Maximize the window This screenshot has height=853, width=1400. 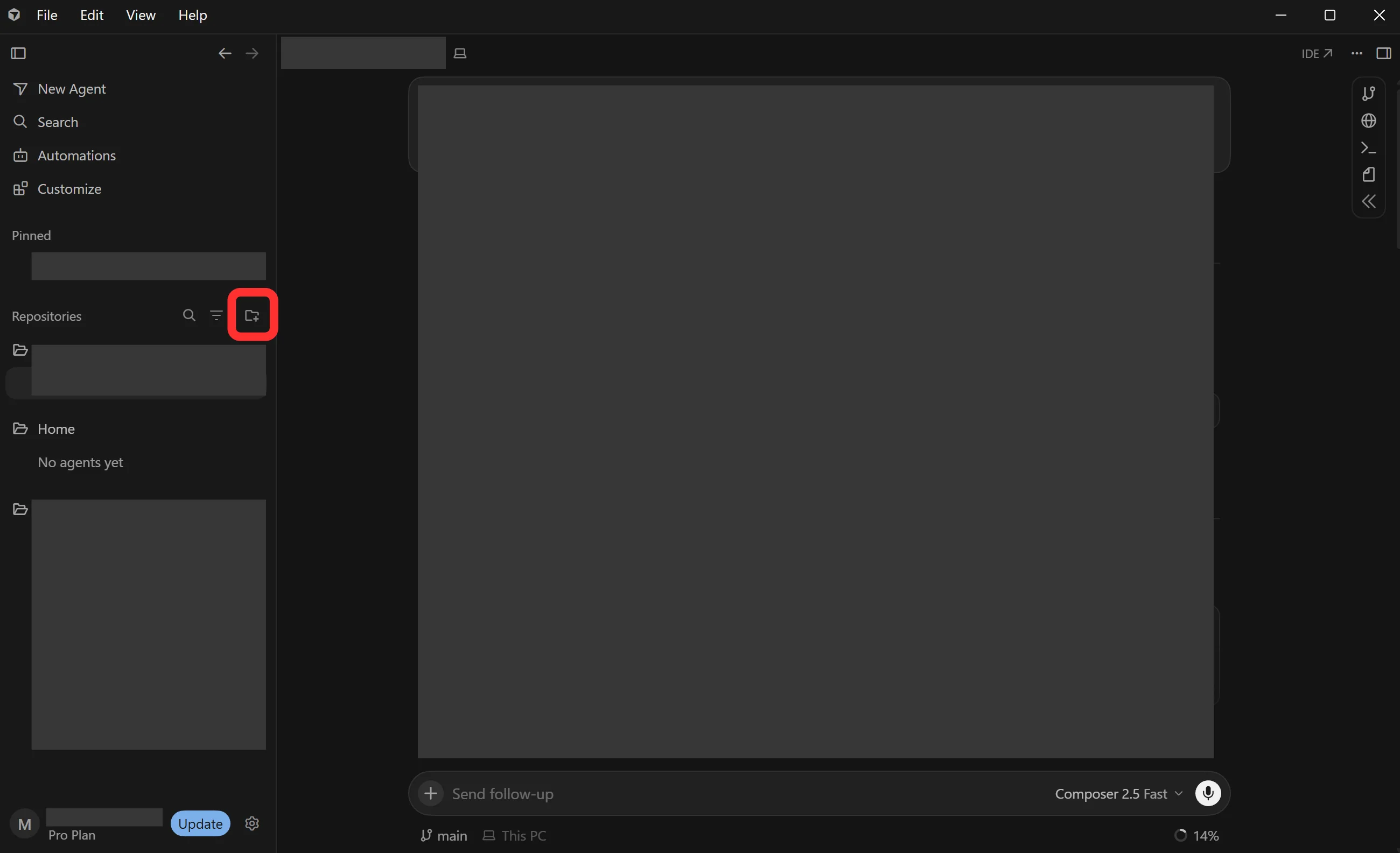coord(1329,15)
